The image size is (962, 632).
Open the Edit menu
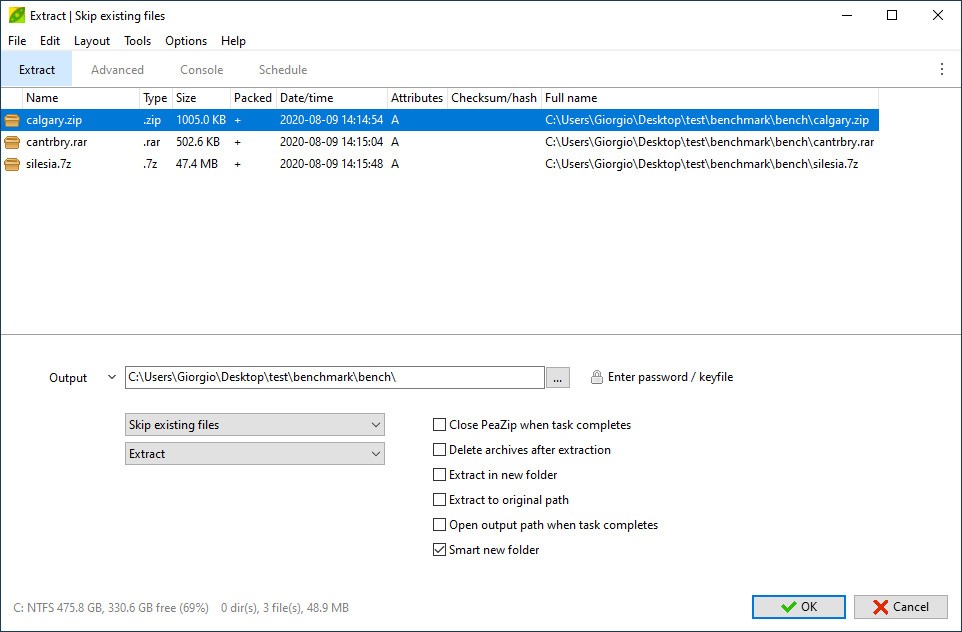tap(50, 40)
